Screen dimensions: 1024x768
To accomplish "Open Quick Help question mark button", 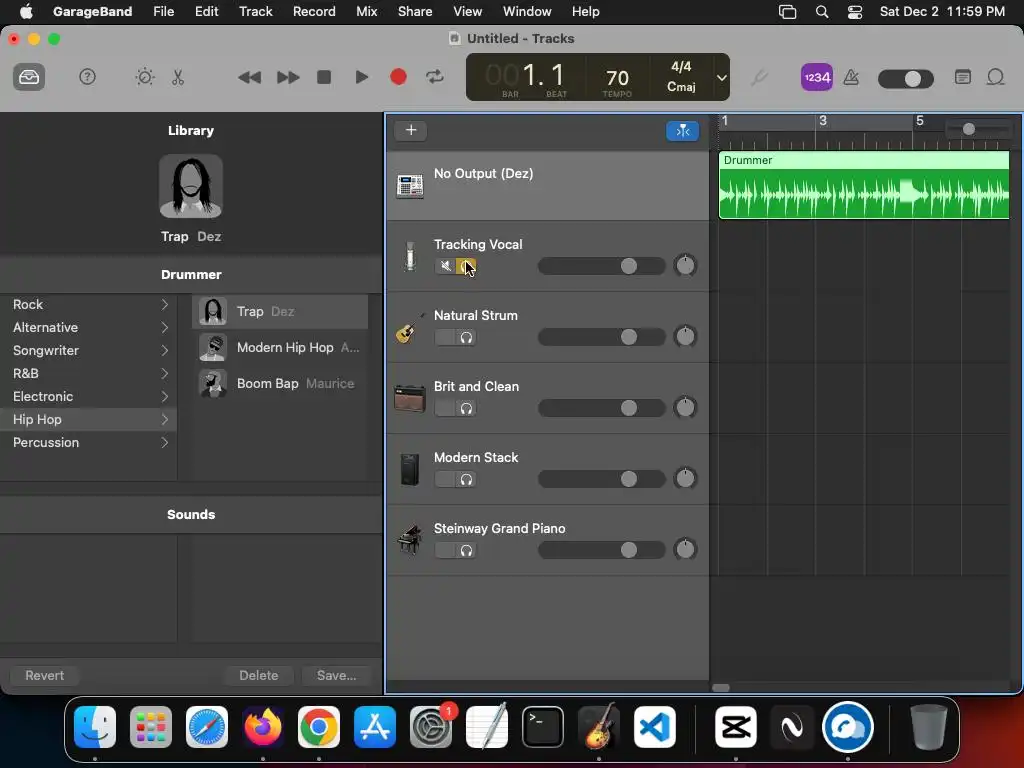I will [x=87, y=77].
